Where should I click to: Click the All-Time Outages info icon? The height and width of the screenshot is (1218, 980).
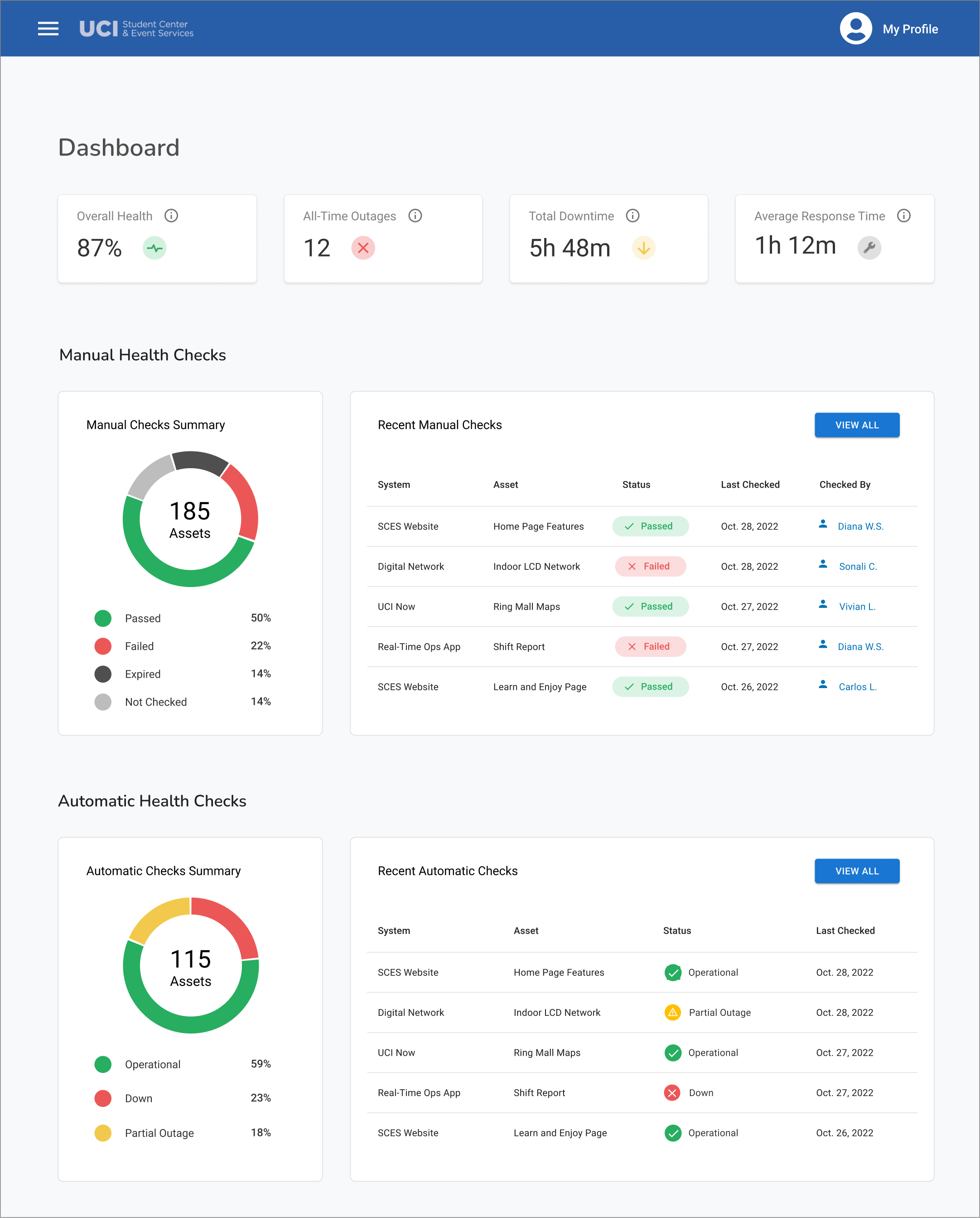[x=415, y=216]
